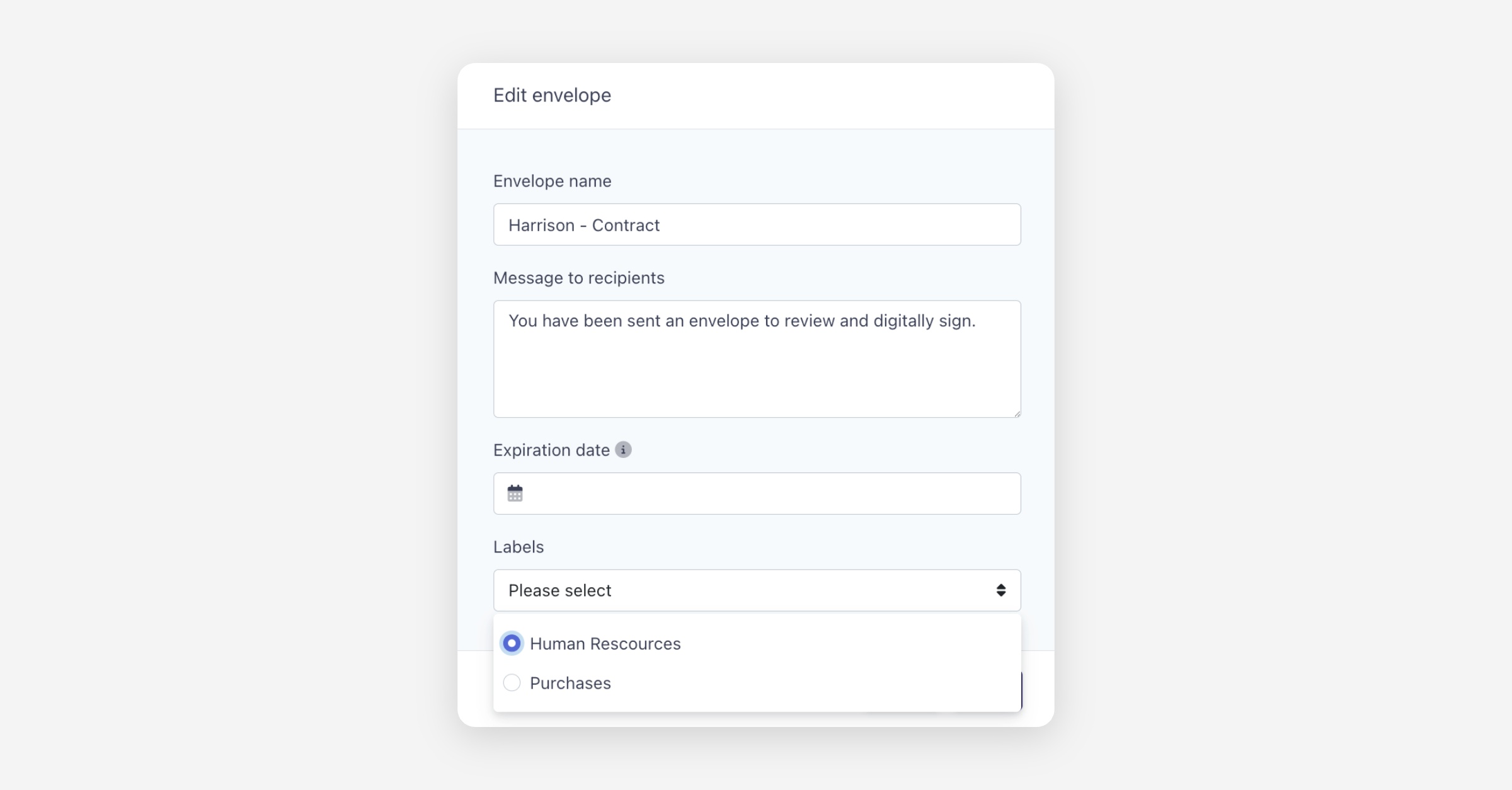Click the partially hidden button behind dropdown
This screenshot has height=790, width=1512.
pos(1021,690)
